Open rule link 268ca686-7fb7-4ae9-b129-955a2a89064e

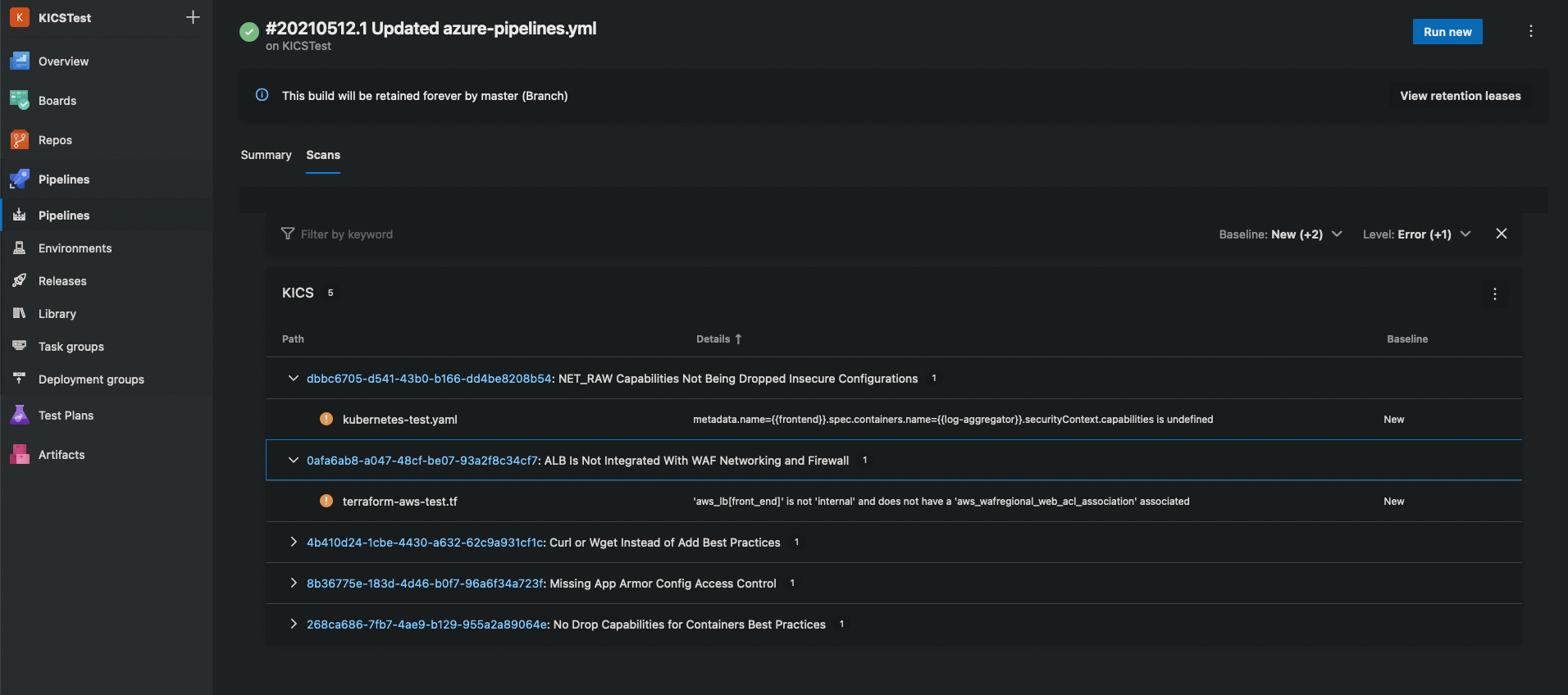click(426, 625)
